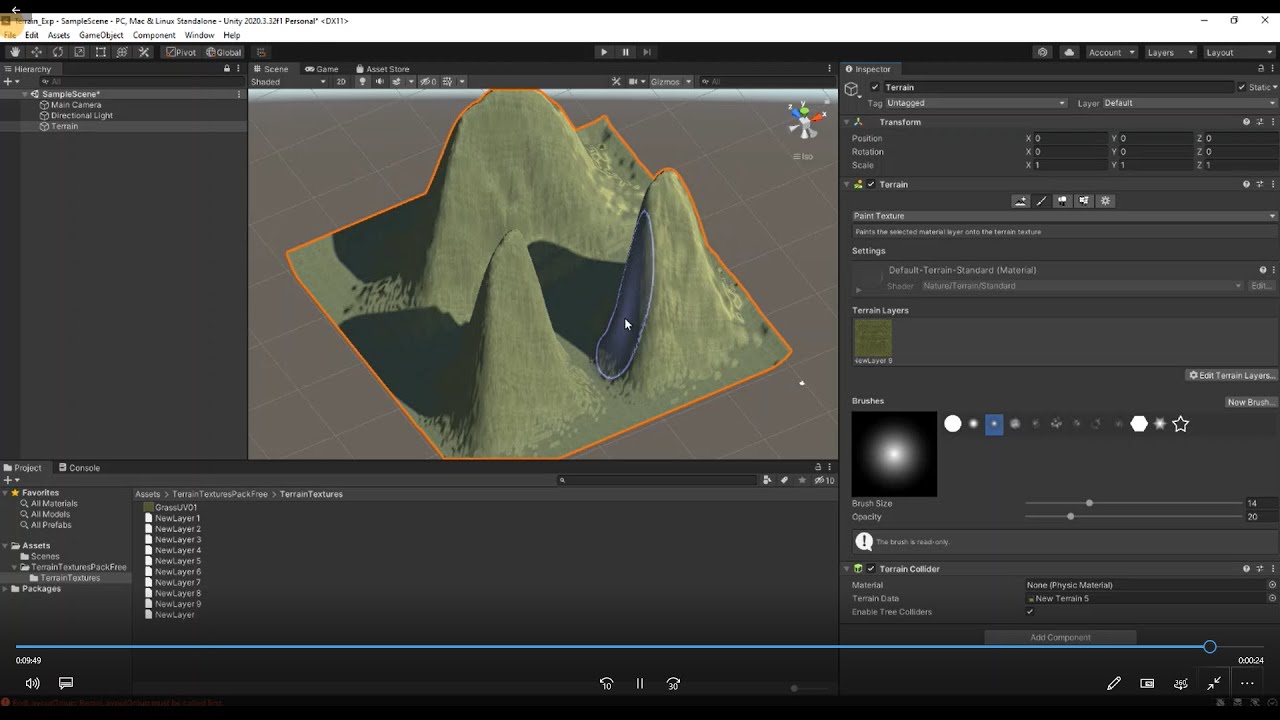
Task: Toggle Global handle rotation
Action: coord(224,52)
